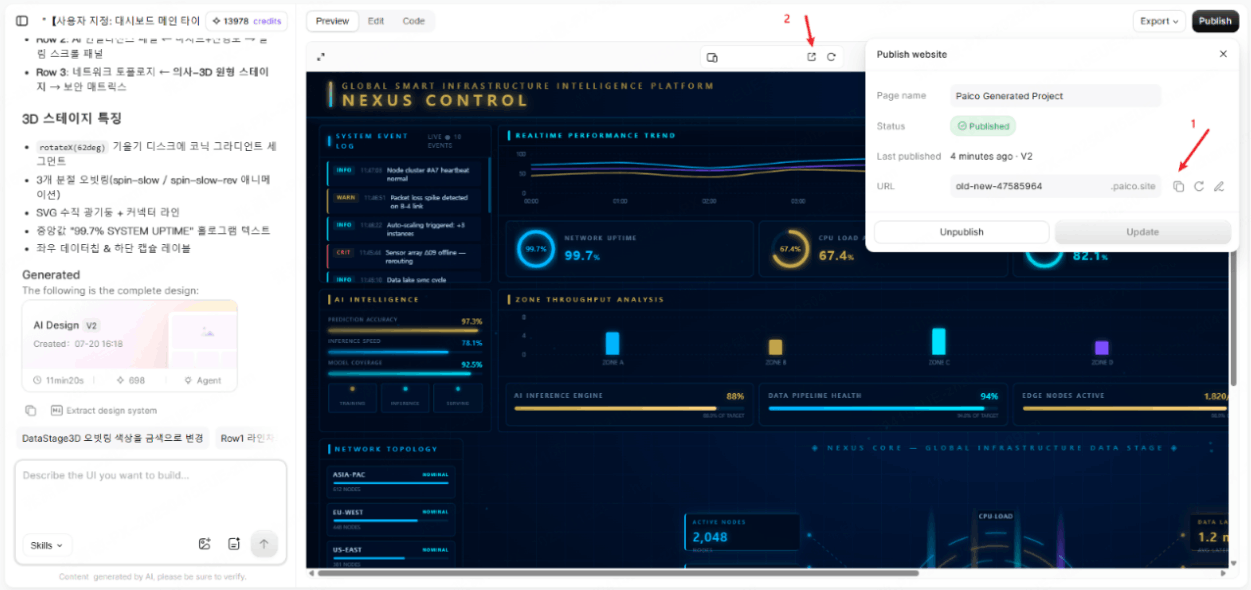Click the black Publish button
Screen dimensions: 1251x590
(1215, 21)
